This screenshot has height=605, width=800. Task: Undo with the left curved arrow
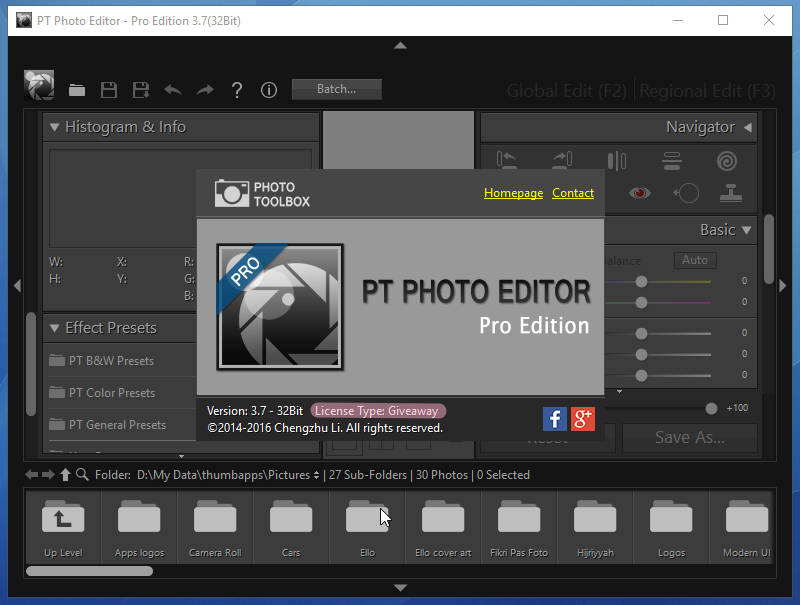coord(173,90)
